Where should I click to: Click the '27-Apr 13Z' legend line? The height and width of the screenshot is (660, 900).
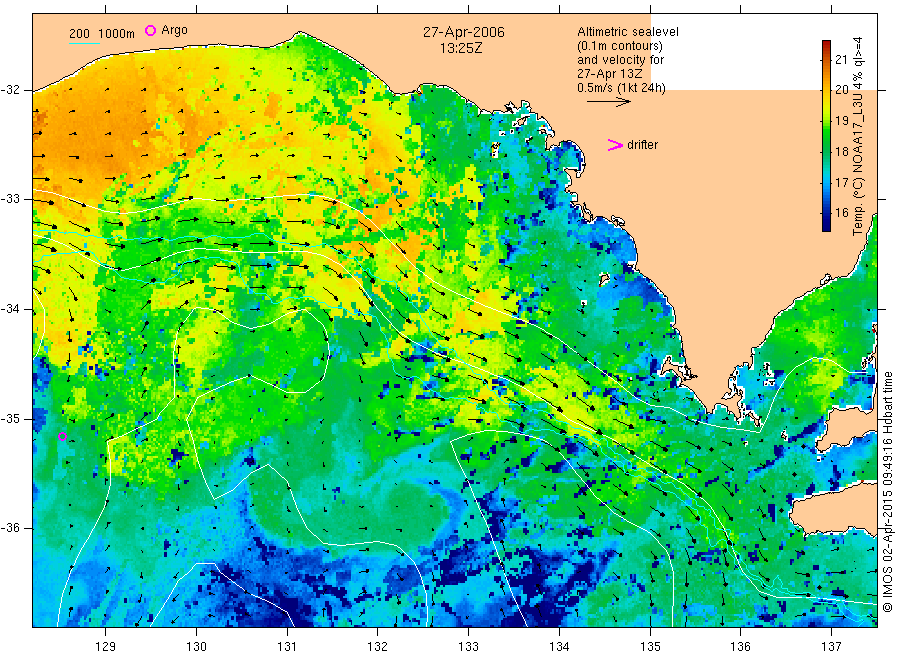tap(610, 74)
